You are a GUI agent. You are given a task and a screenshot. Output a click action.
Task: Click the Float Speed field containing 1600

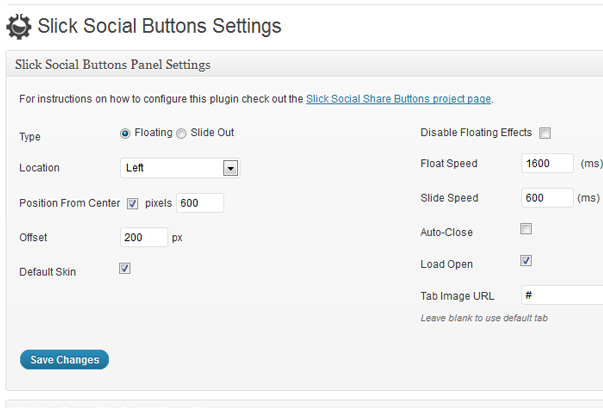pyautogui.click(x=547, y=163)
